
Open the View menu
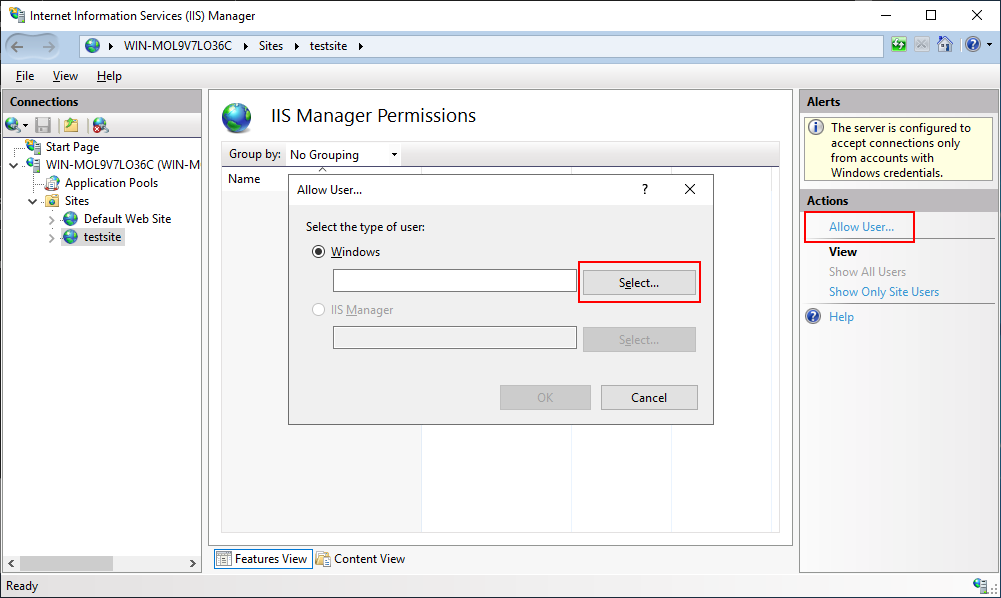[65, 76]
